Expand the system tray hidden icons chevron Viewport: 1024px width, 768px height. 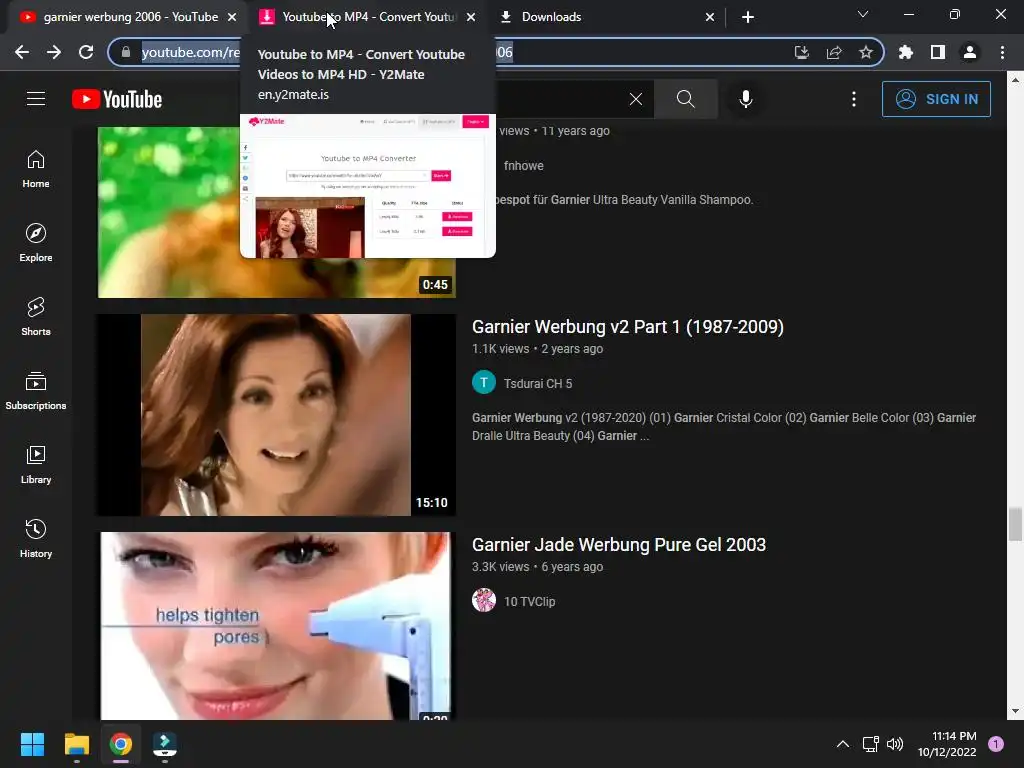pyautogui.click(x=843, y=744)
